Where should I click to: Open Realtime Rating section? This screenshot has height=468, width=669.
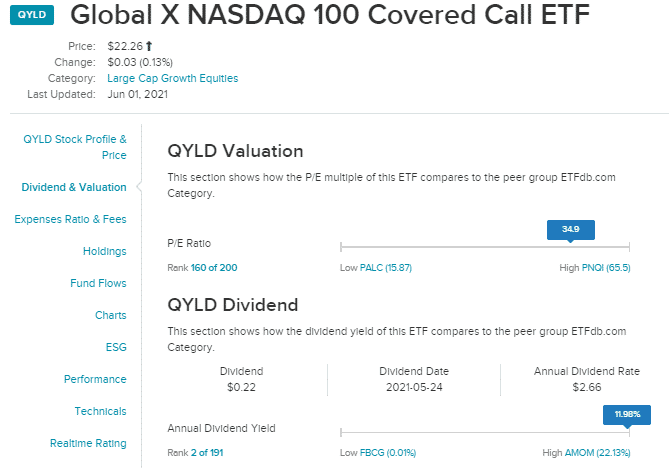click(88, 443)
